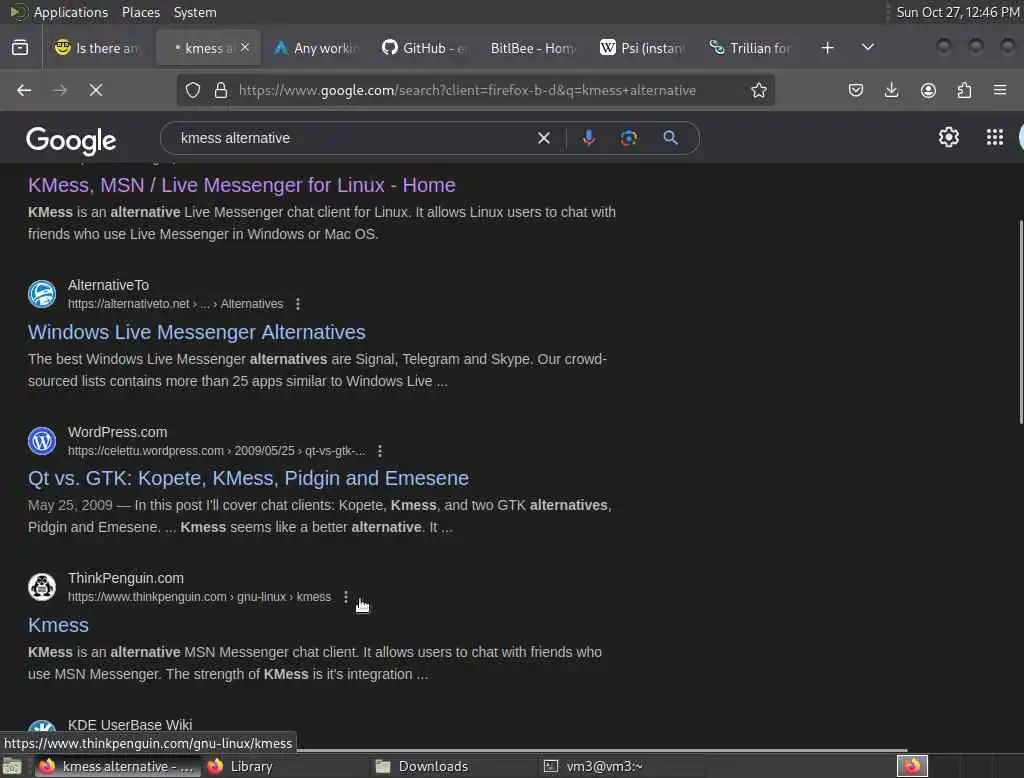Switch to the GitHub tab

[426, 48]
